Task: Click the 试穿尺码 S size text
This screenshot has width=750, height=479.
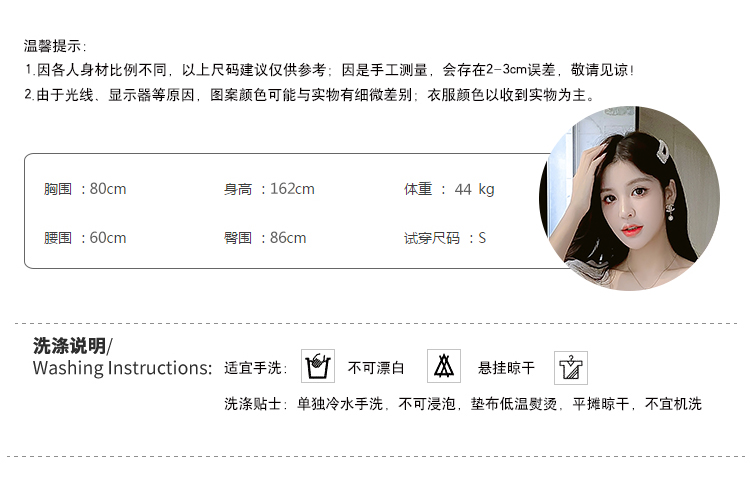Action: (x=445, y=238)
